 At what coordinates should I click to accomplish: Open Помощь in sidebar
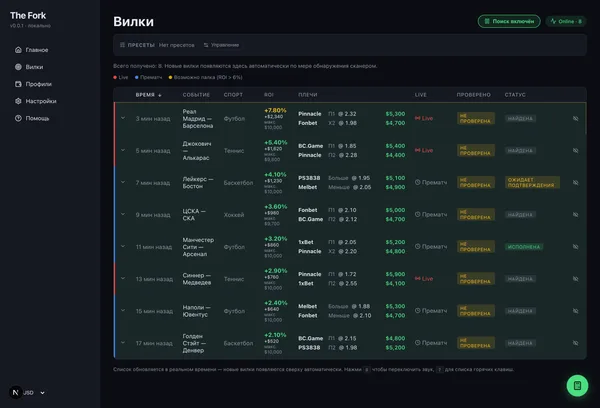(x=37, y=118)
